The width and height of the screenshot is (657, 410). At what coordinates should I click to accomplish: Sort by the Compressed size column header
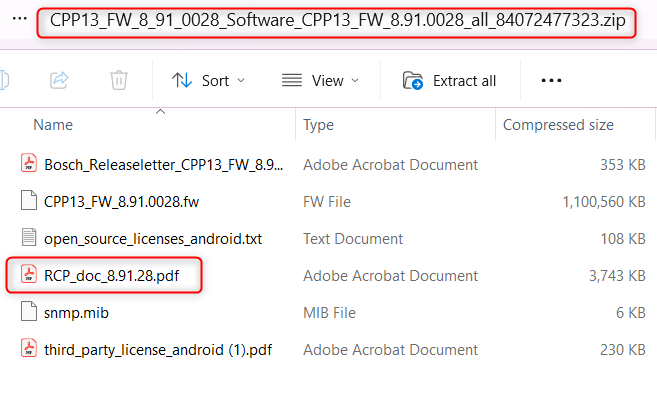pyautogui.click(x=558, y=125)
